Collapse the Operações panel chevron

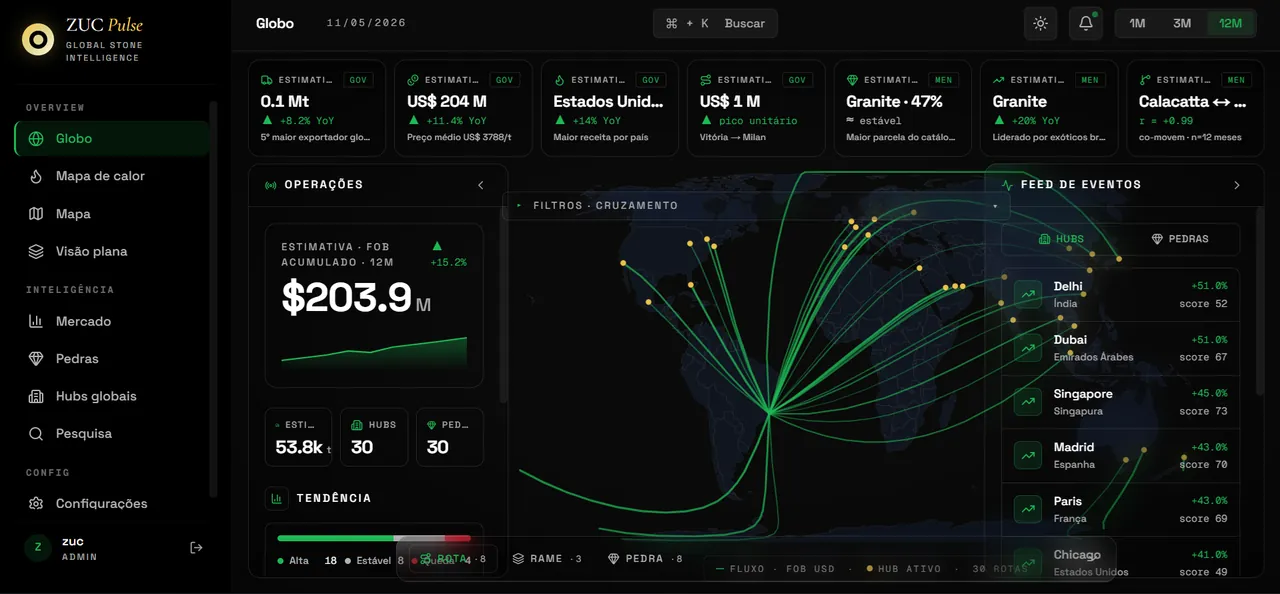click(480, 185)
